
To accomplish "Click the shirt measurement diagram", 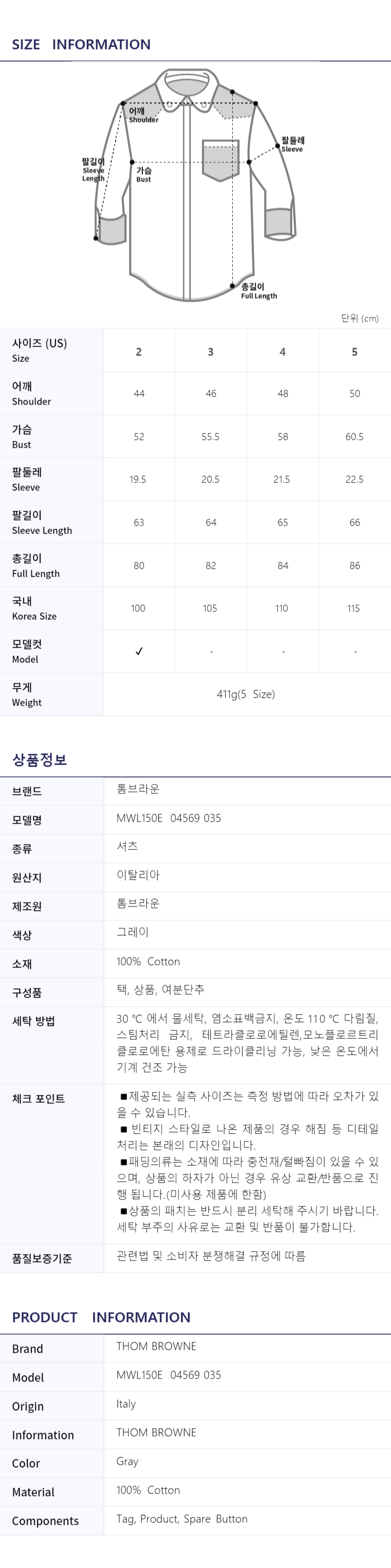I will click(x=195, y=185).
